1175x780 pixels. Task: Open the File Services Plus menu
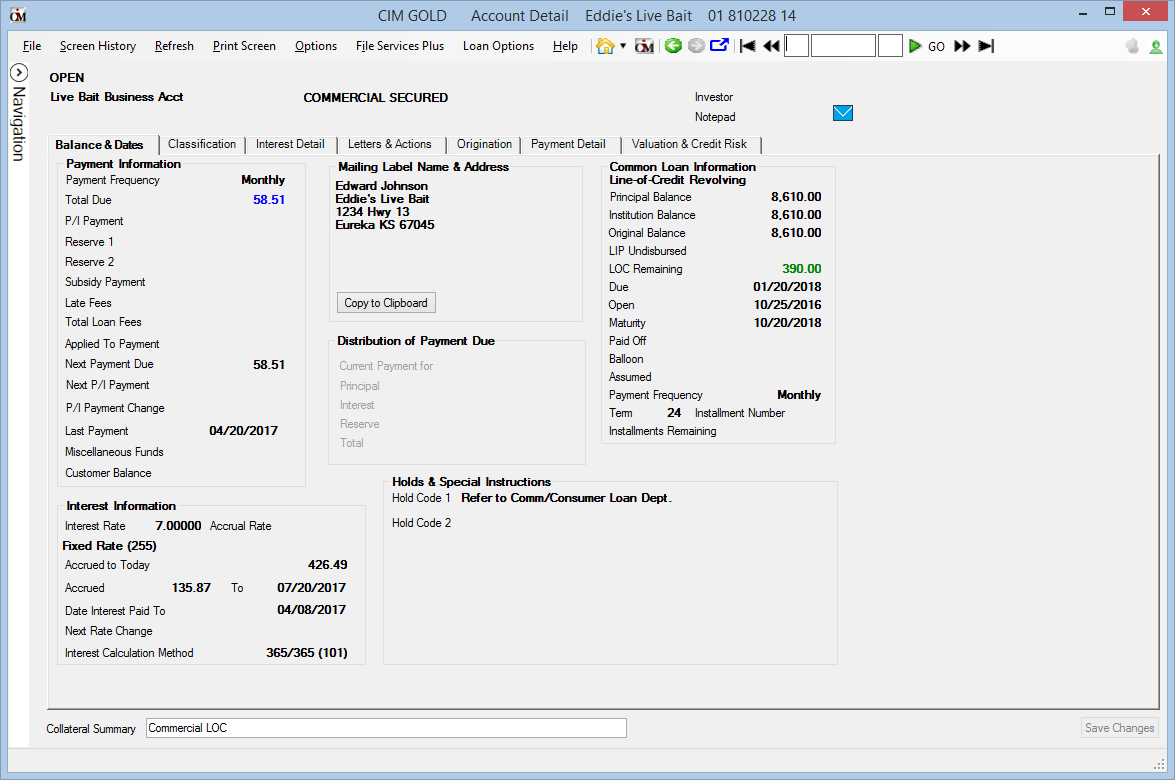pos(400,46)
